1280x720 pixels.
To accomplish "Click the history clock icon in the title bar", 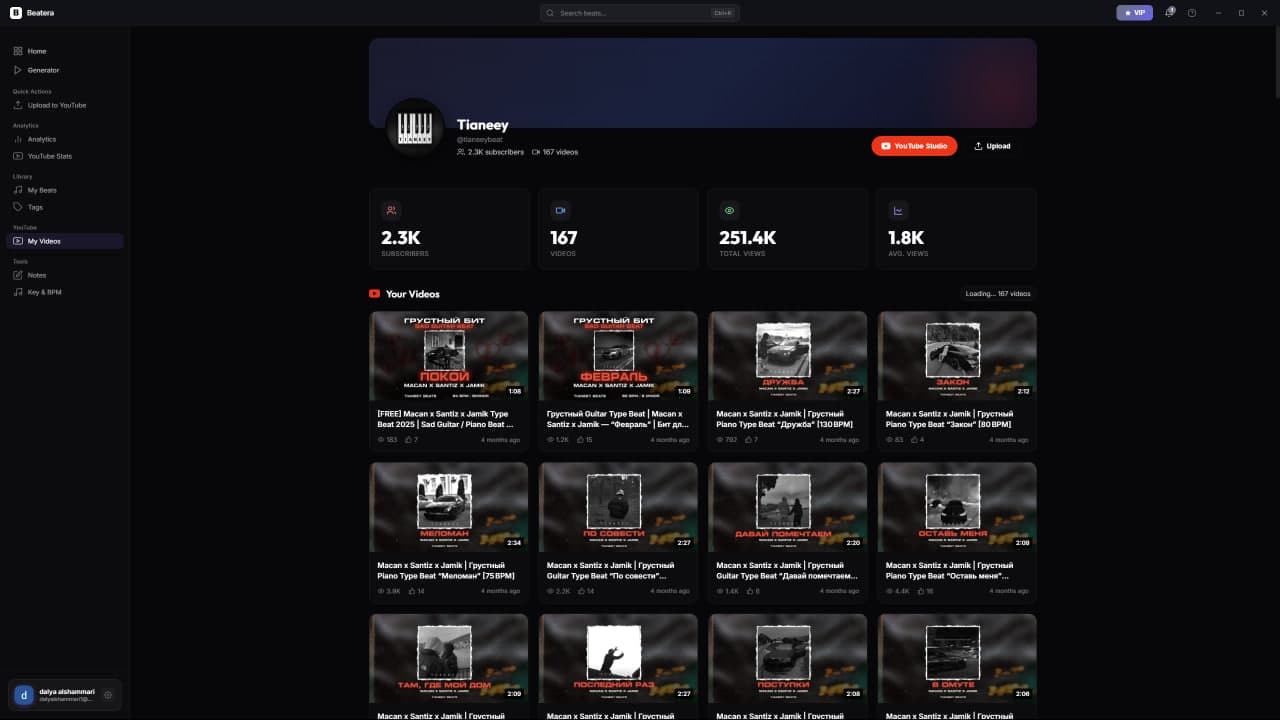I will (x=1191, y=13).
